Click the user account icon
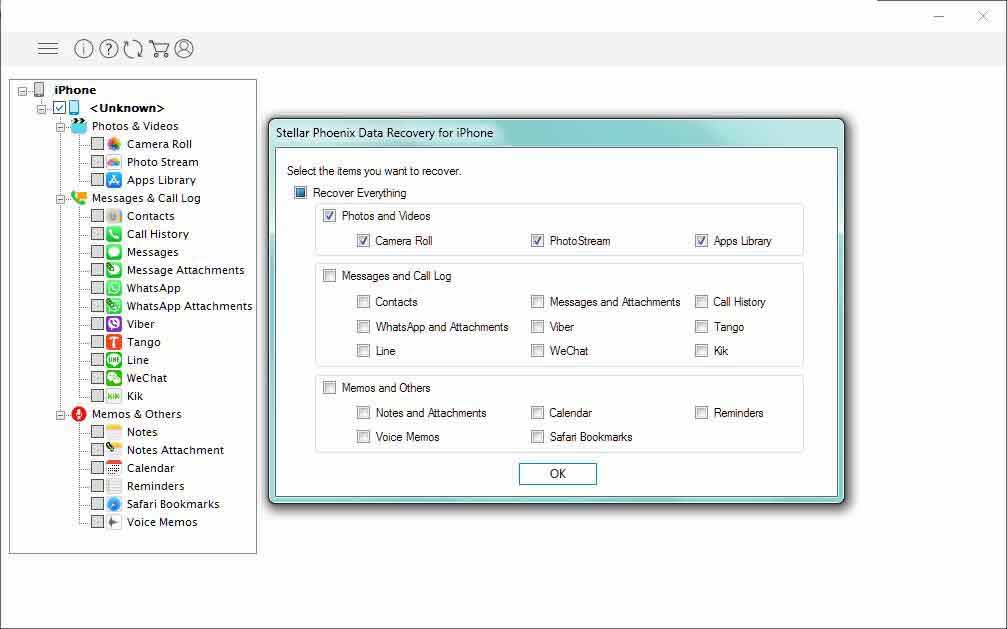Viewport: 1007px width, 629px height. click(184, 49)
